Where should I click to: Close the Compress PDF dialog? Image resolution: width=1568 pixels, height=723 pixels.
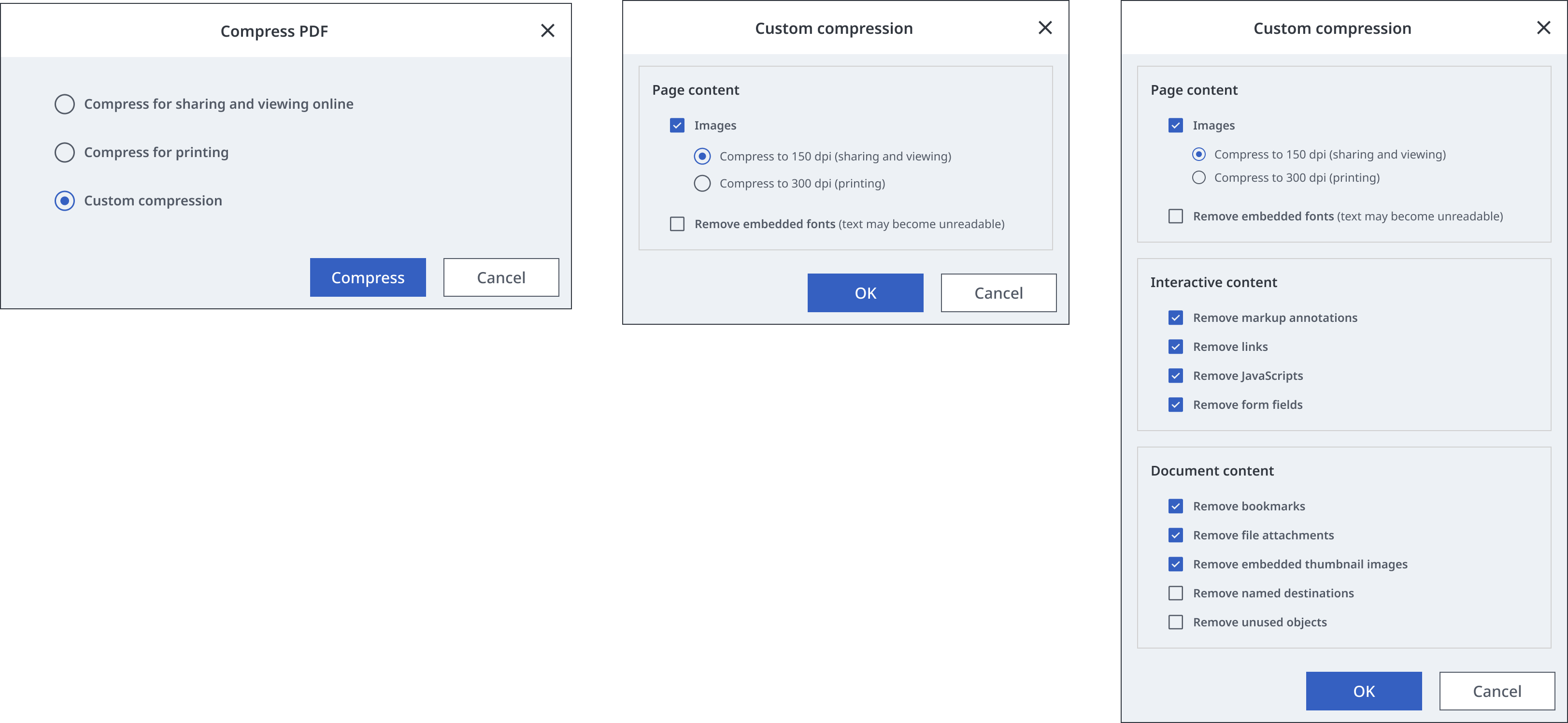pos(547,30)
